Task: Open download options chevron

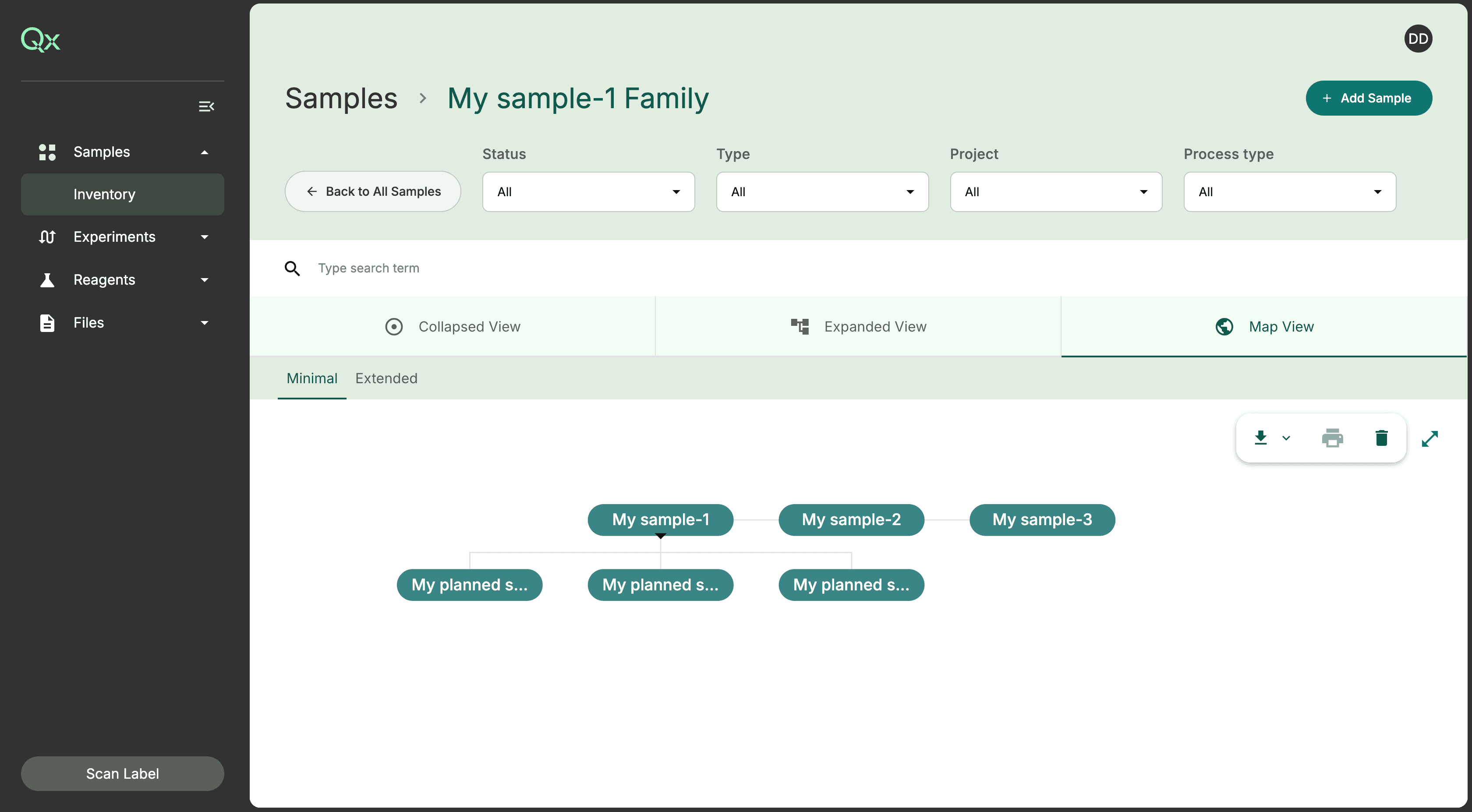Action: click(x=1286, y=438)
